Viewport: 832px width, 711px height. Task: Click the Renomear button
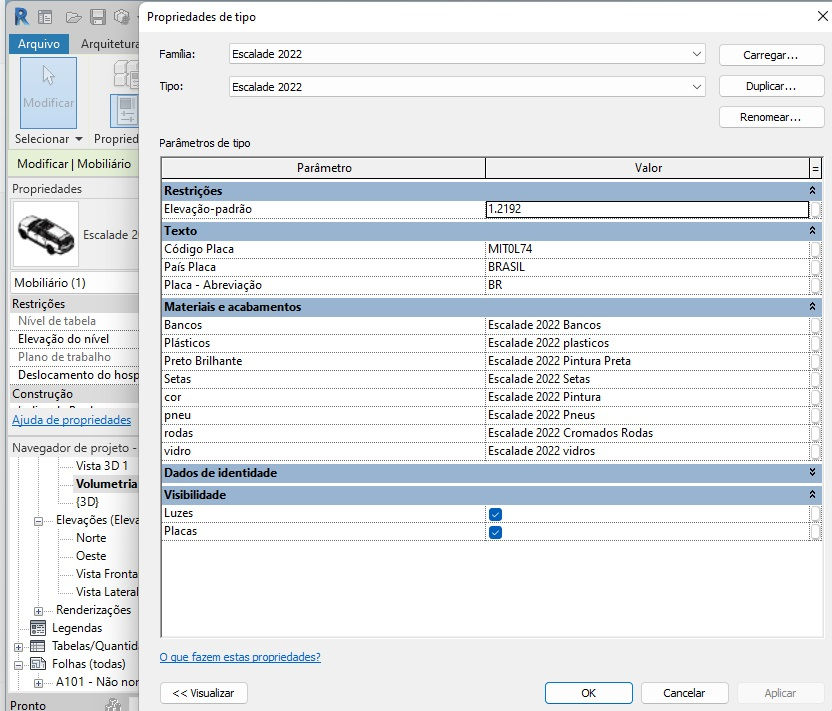coord(770,117)
